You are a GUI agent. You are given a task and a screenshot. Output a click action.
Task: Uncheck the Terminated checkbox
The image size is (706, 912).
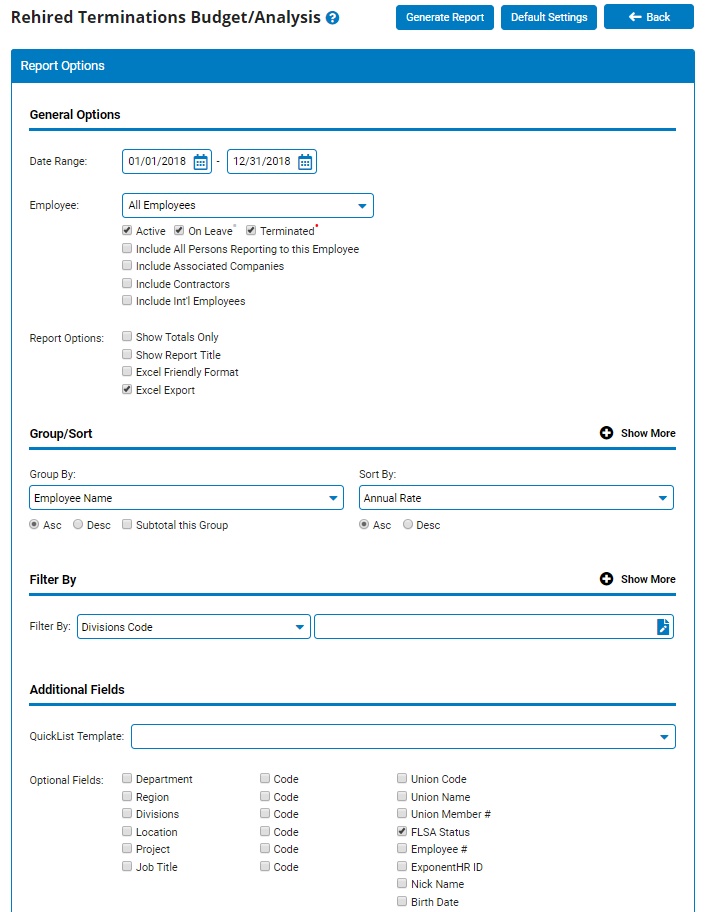pos(251,230)
